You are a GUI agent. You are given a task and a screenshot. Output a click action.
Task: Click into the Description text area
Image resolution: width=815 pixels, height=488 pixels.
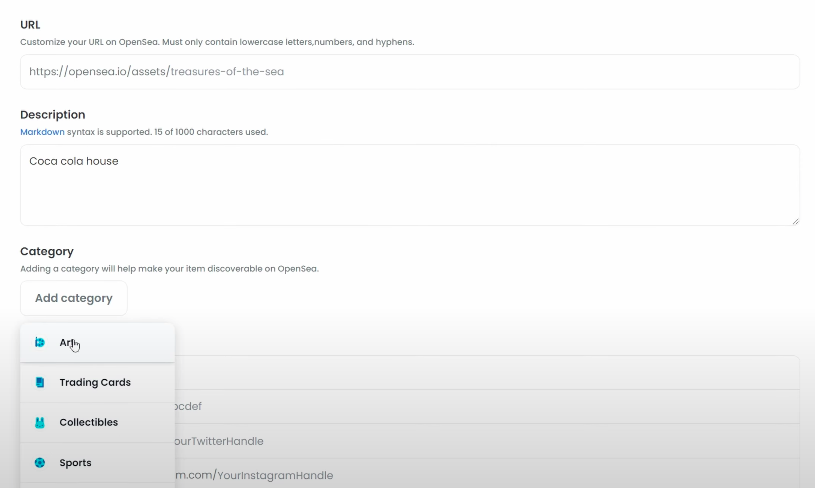[410, 185]
